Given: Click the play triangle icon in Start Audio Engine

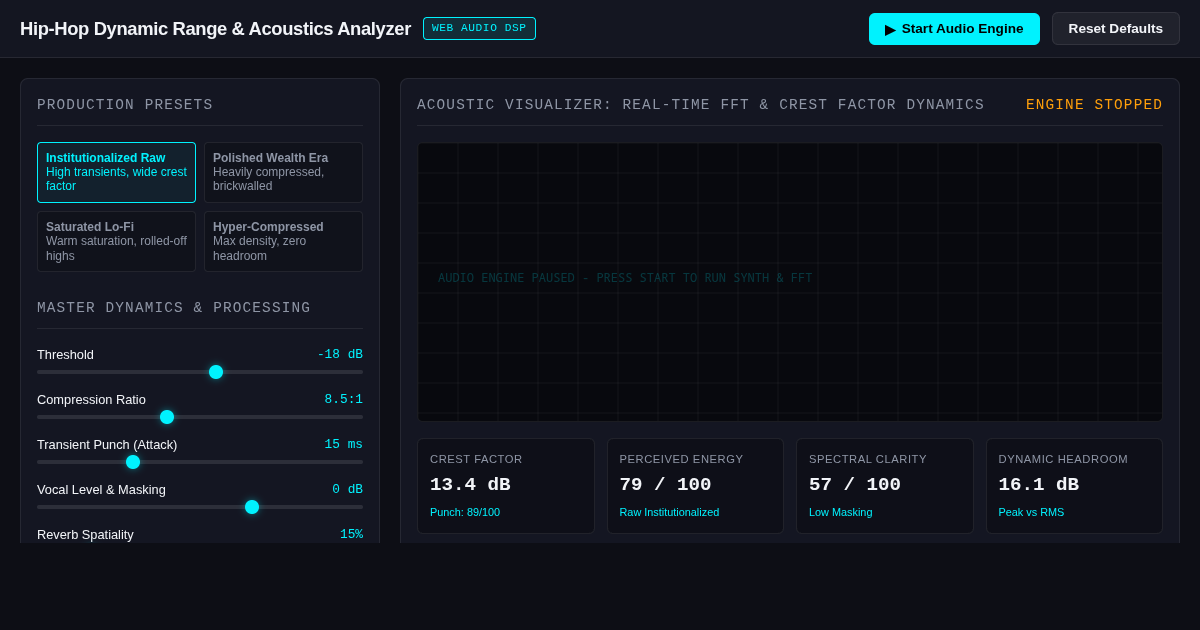Looking at the screenshot, I should point(890,29).
